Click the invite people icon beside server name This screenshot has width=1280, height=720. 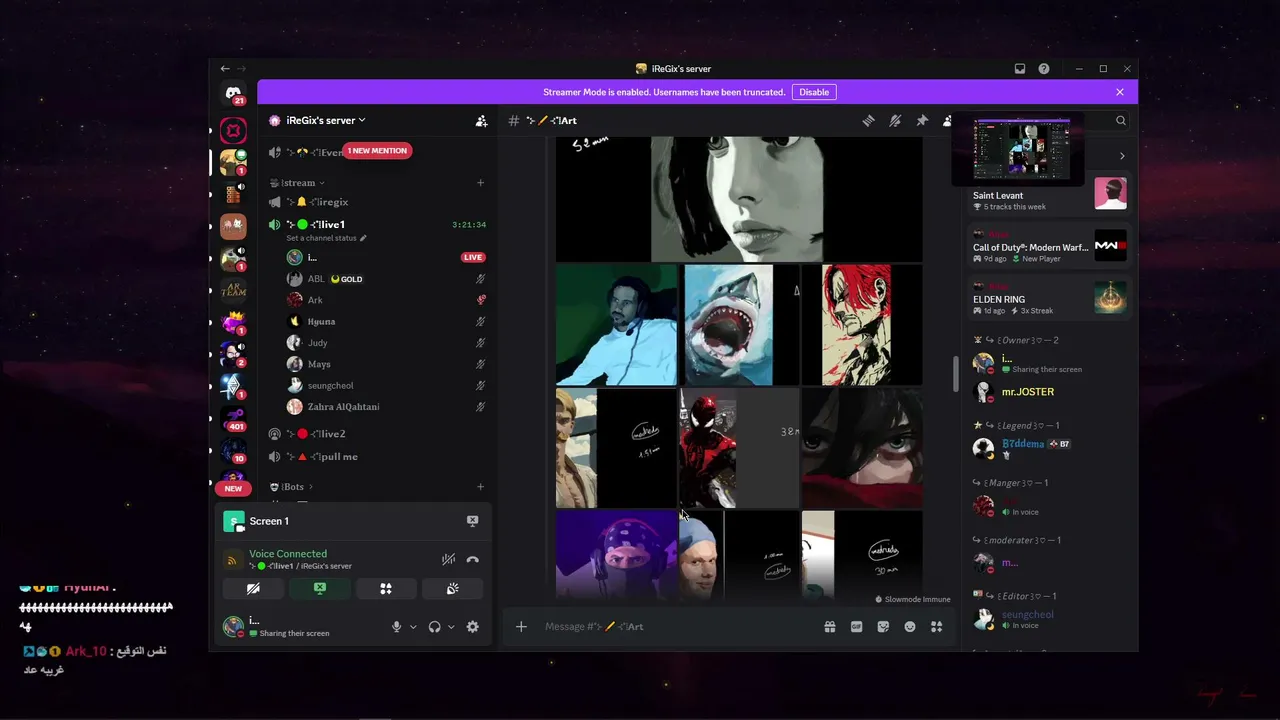coord(481,120)
